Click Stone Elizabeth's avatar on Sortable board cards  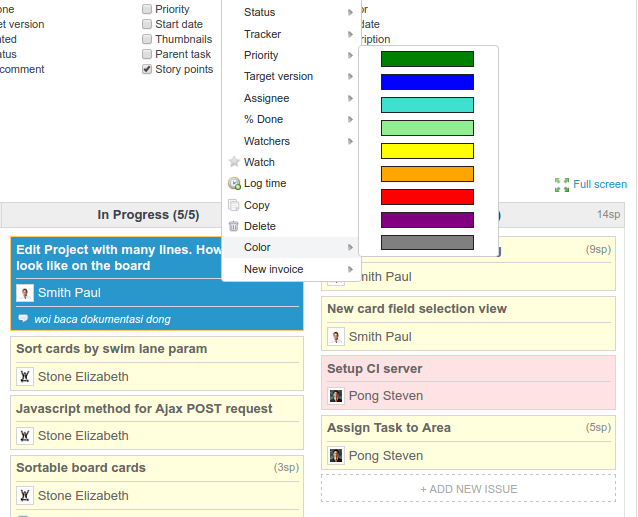tap(25, 495)
